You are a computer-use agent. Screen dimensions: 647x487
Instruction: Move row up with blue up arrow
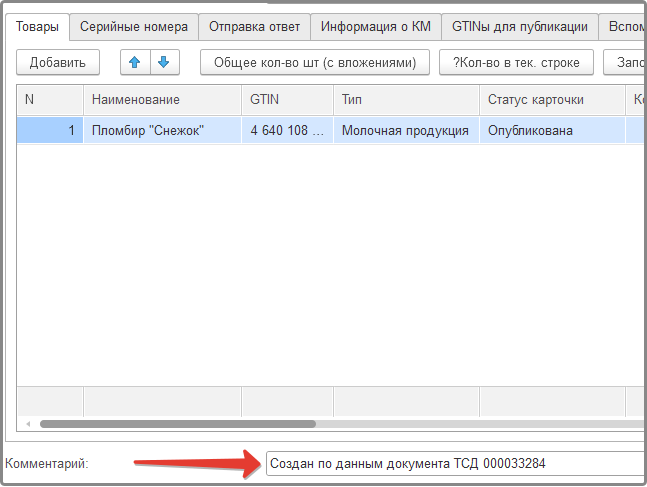(135, 62)
